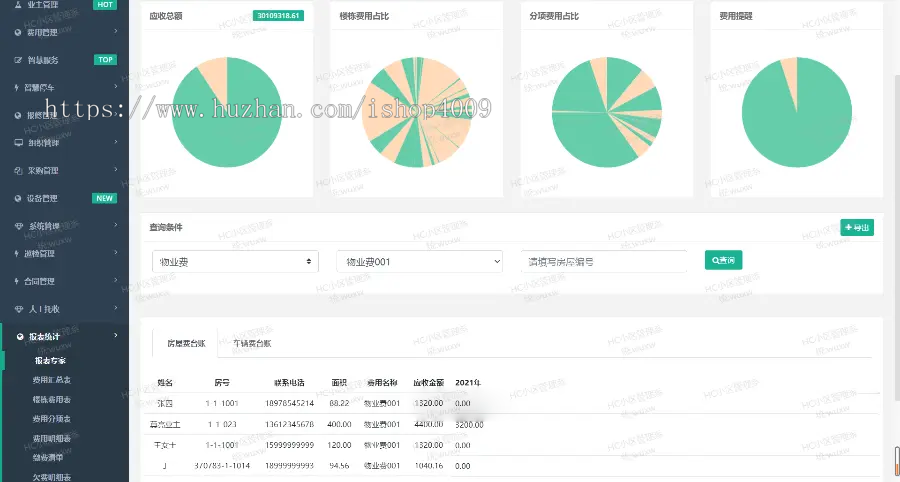This screenshot has height=482, width=900.
Task: Expand the 组织管理 menu chevron
Action: point(115,142)
